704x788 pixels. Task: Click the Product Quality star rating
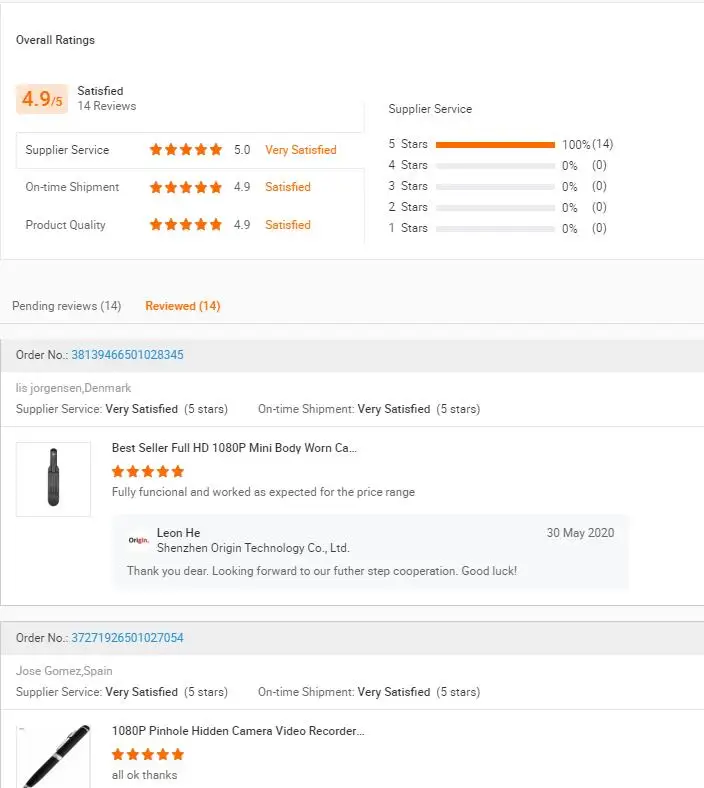pos(186,225)
